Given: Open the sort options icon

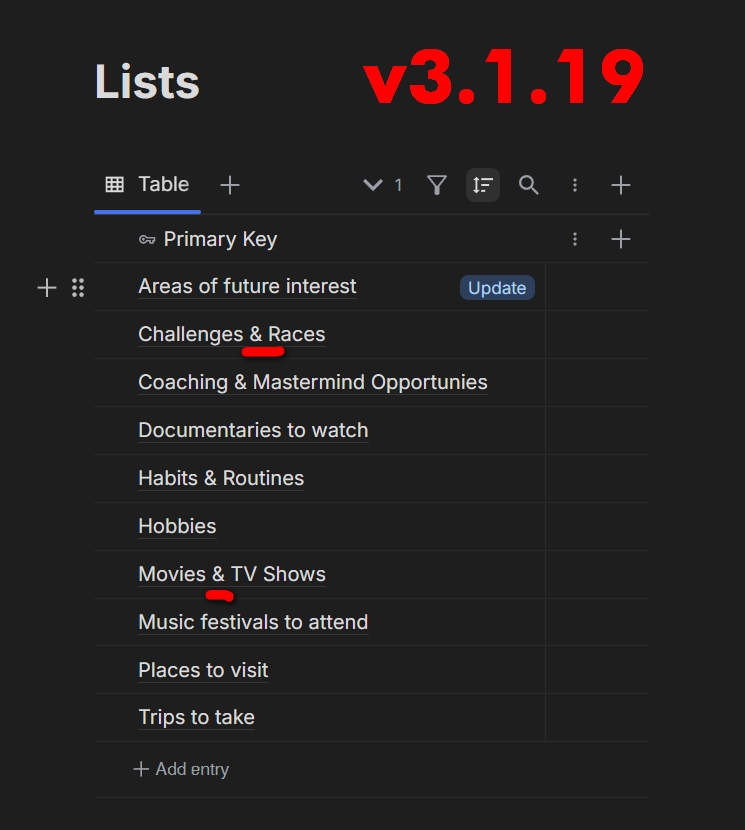Looking at the screenshot, I should pos(483,185).
